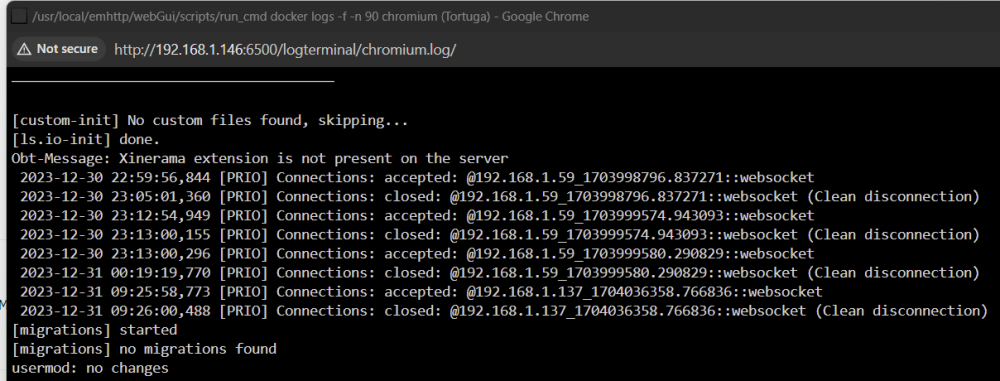The width and height of the screenshot is (1000, 381).
Task: Click the 23:12:54,949 accepted connection log entry
Action: [x=417, y=216]
